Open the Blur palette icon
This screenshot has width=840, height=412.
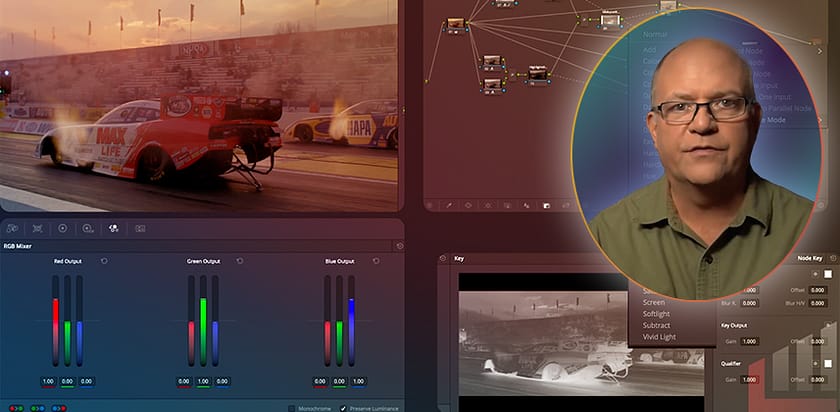(x=527, y=205)
